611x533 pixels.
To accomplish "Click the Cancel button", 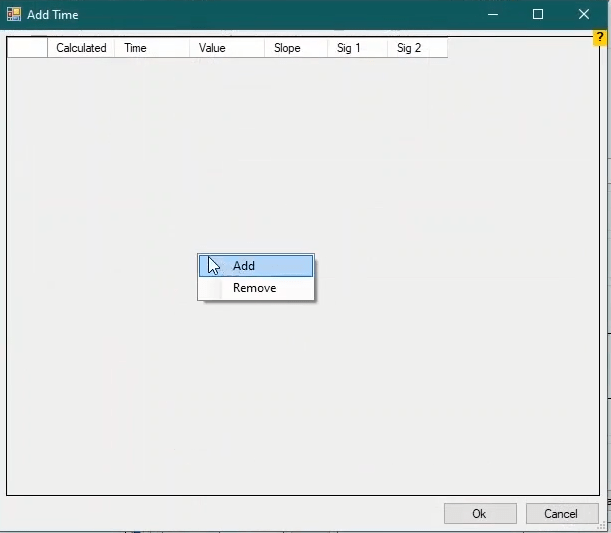I will (561, 514).
